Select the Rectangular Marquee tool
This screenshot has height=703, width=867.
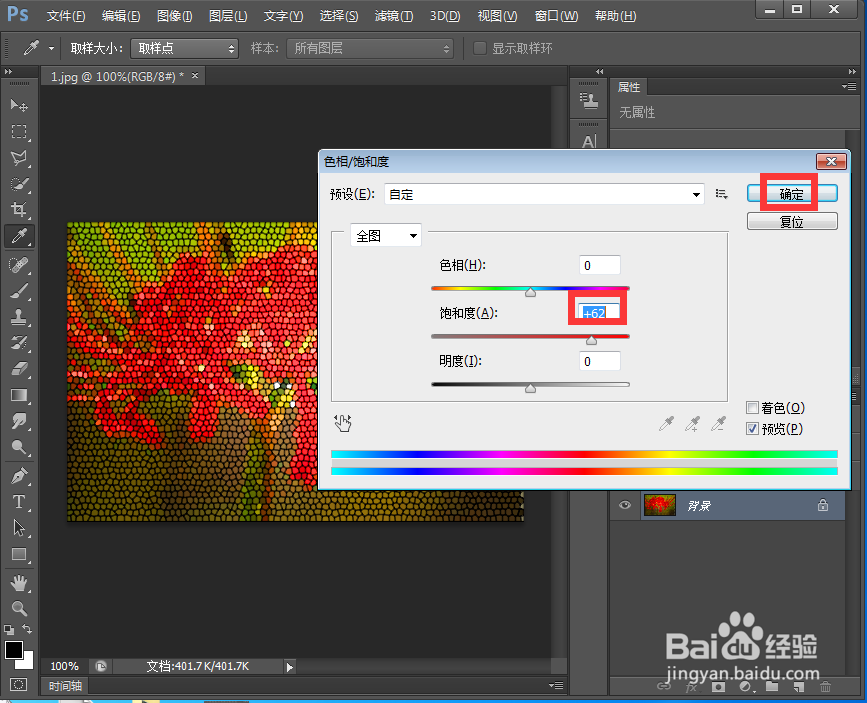tap(19, 131)
